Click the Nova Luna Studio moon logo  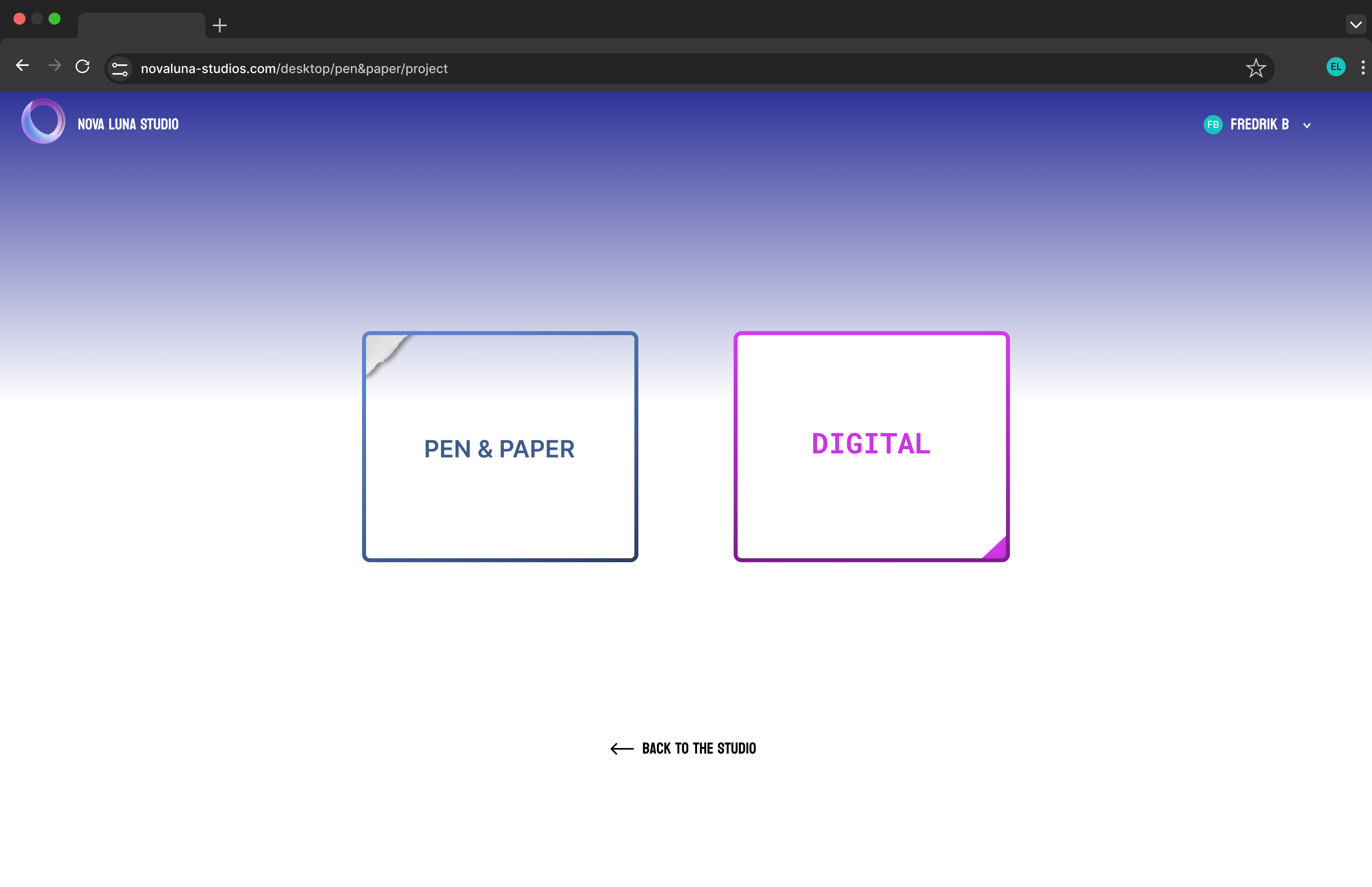coord(43,121)
